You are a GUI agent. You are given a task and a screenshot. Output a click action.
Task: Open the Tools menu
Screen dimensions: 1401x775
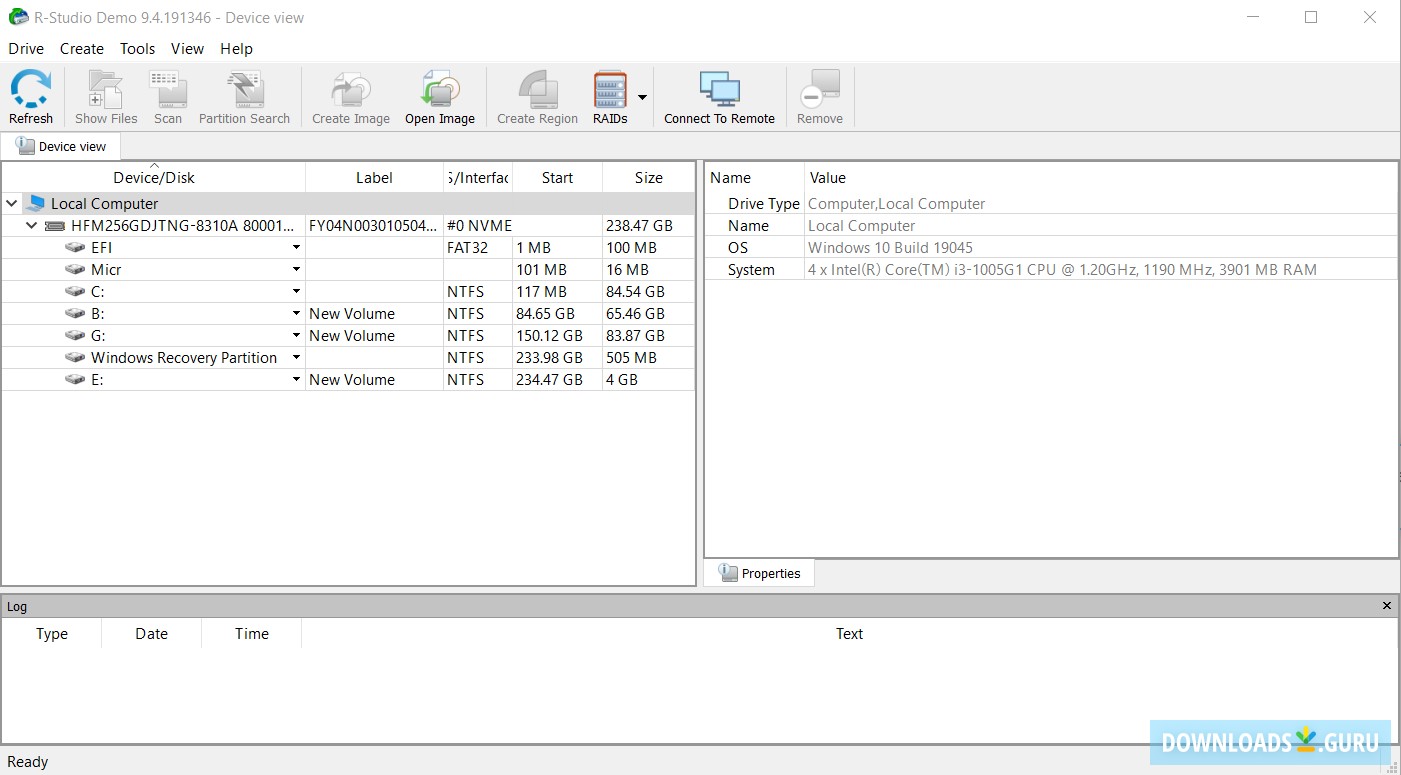pos(137,48)
